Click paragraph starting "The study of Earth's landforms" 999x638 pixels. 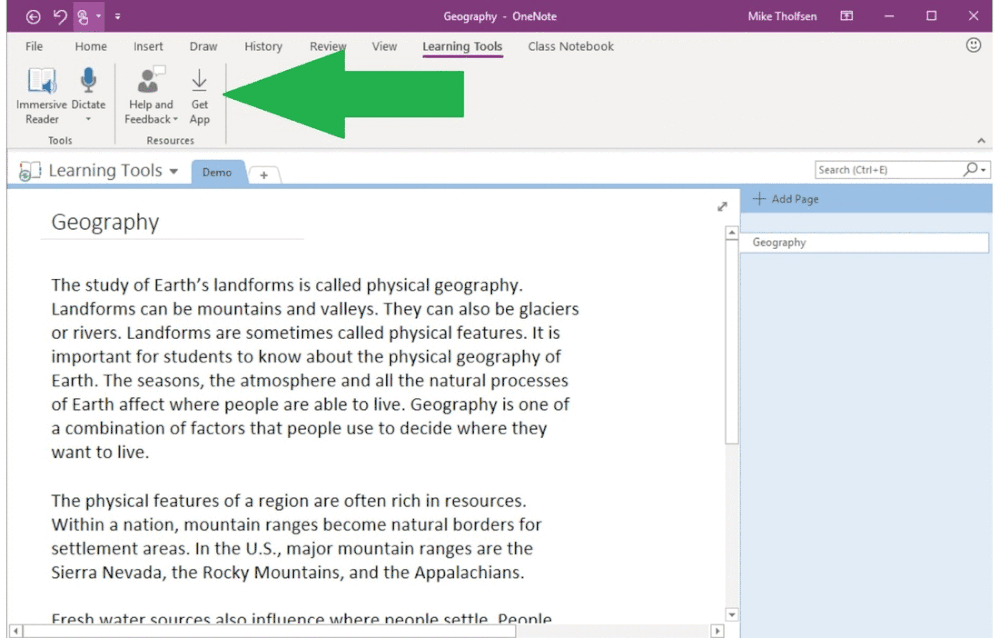click(315, 368)
